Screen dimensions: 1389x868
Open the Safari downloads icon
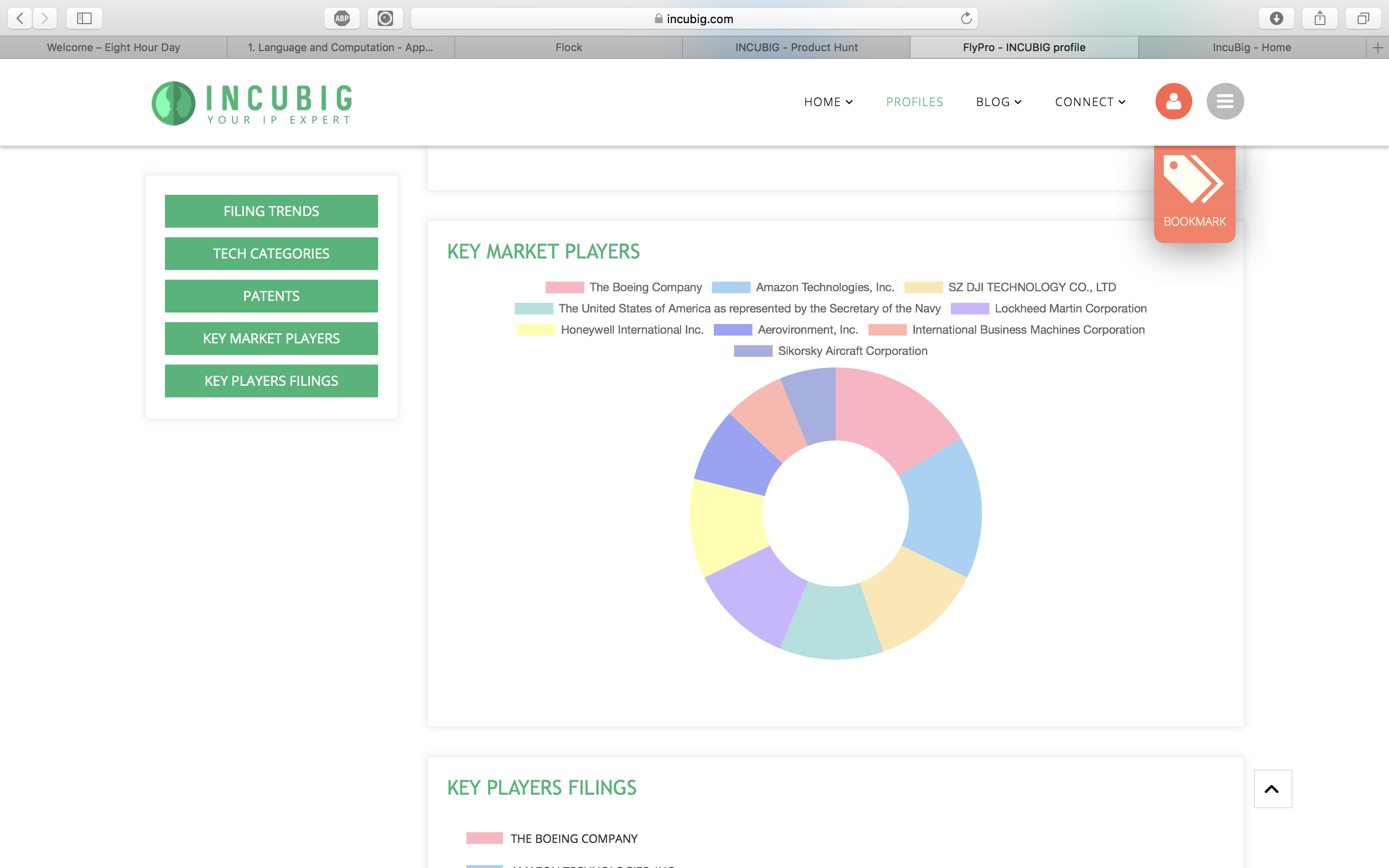click(1276, 18)
